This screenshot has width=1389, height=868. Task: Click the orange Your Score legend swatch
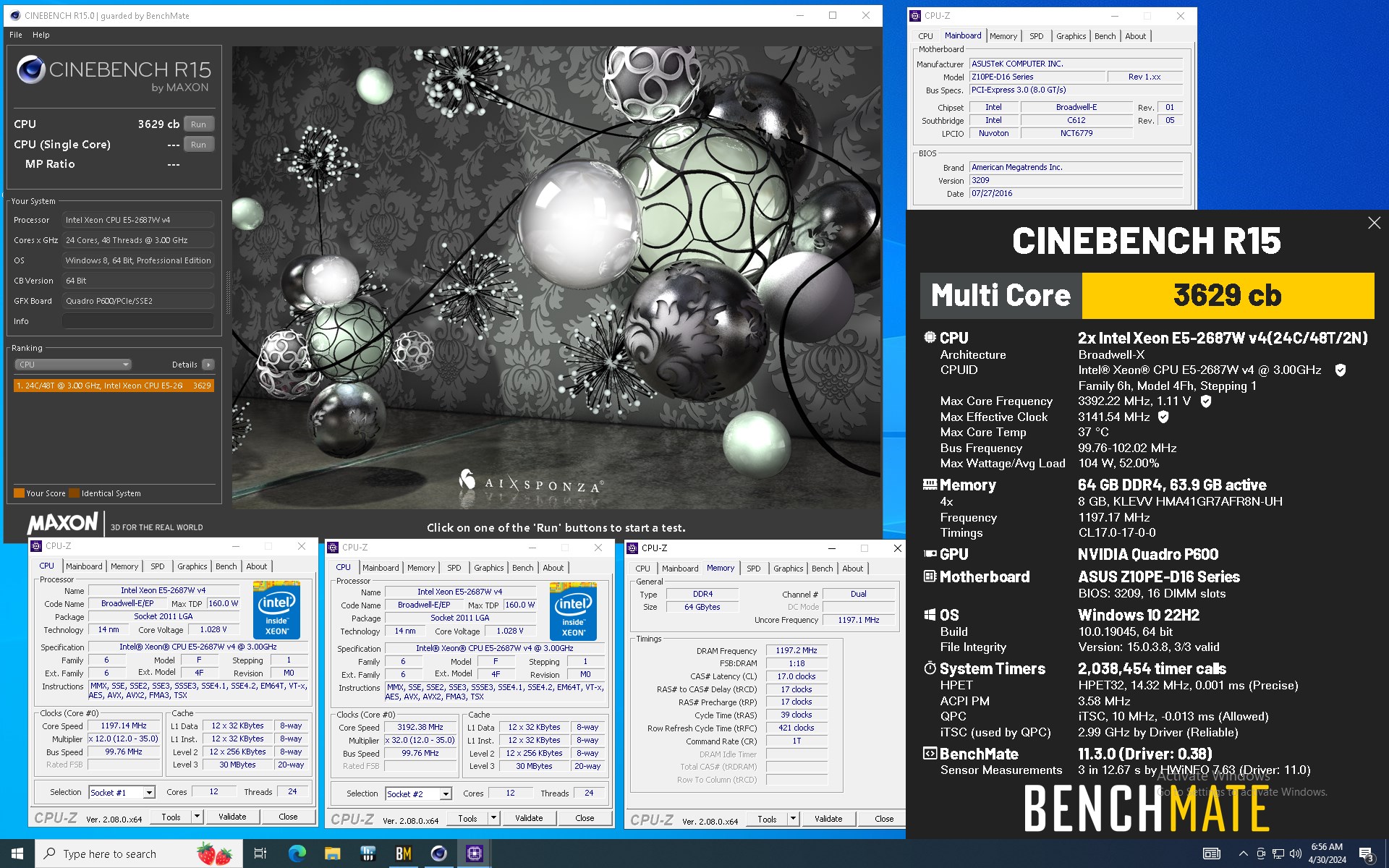(19, 493)
